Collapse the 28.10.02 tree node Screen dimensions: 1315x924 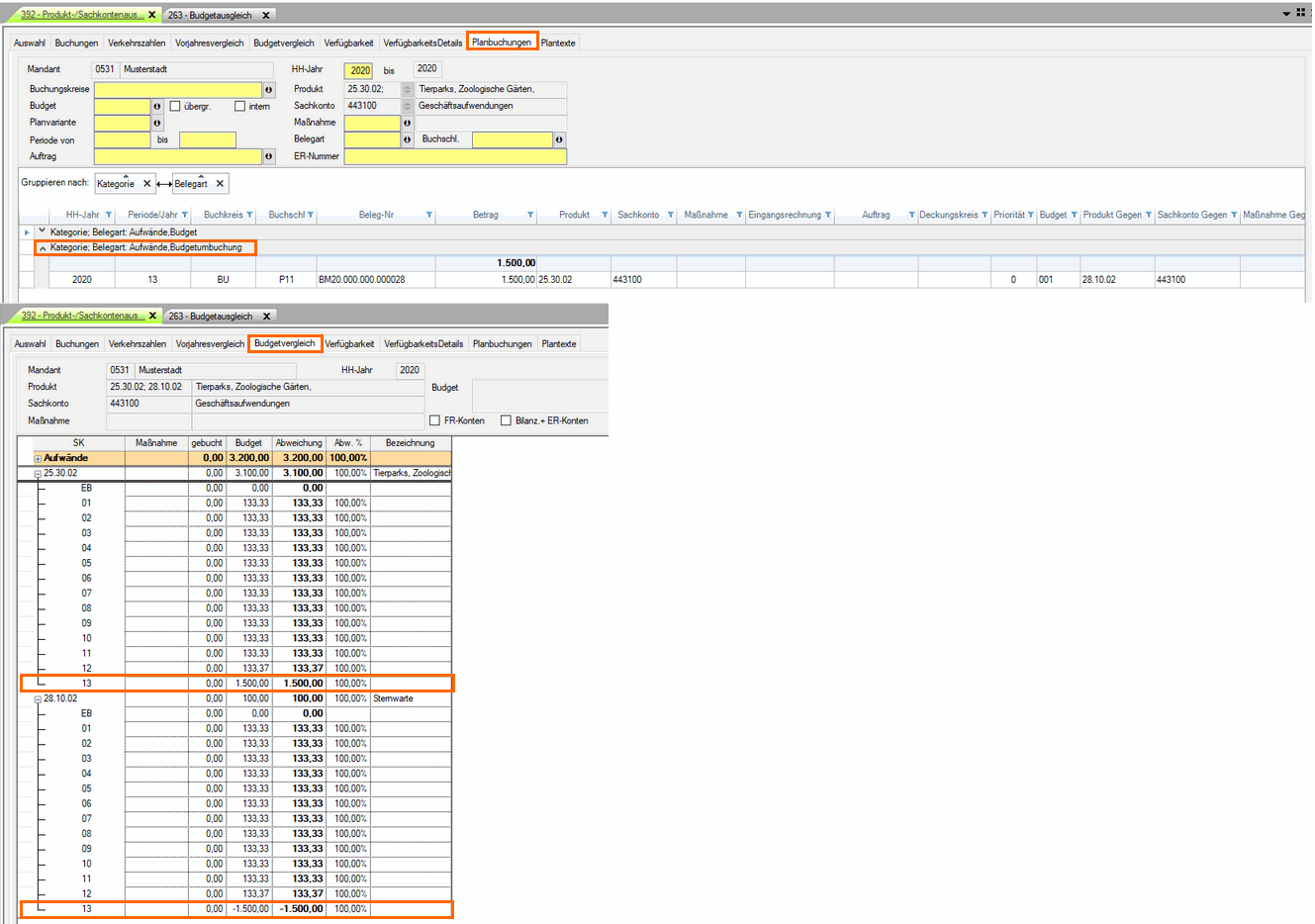coord(38,698)
